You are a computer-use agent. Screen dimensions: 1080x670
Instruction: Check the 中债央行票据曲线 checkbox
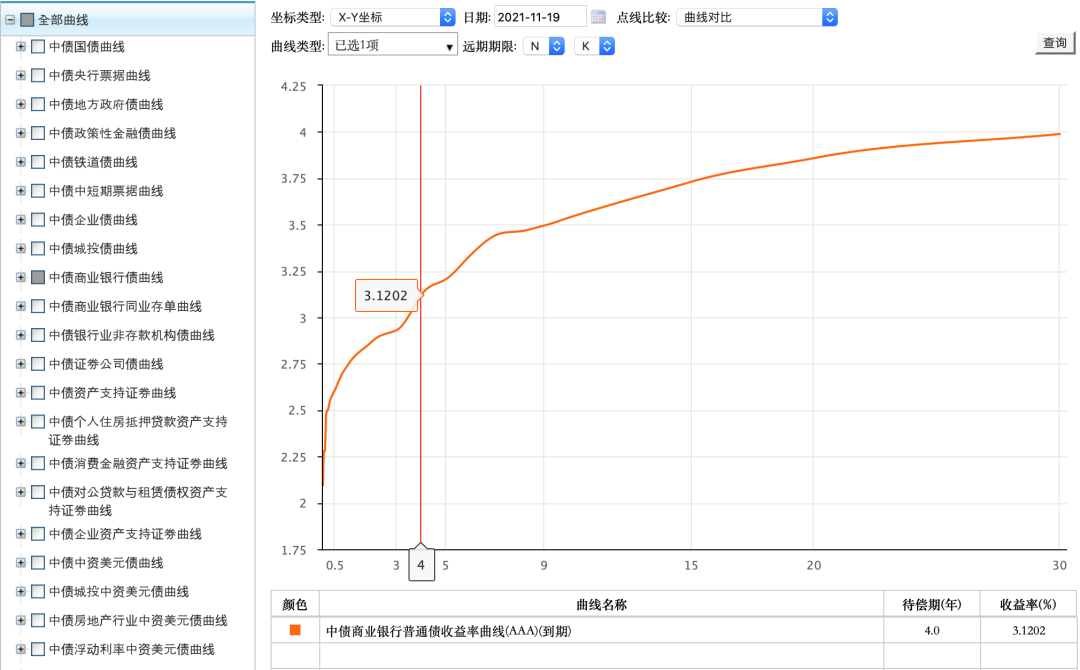point(38,75)
